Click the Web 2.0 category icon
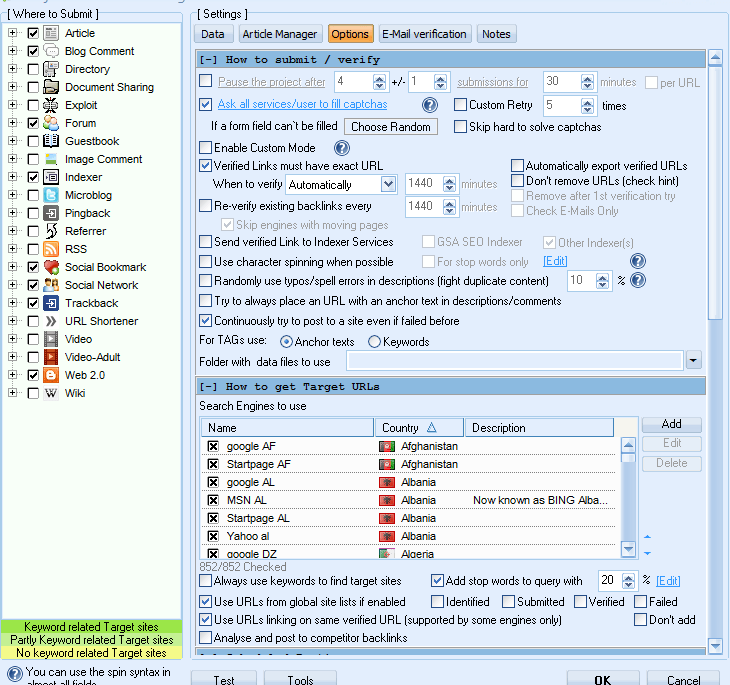Viewport: 730px width, 685px height. point(51,375)
